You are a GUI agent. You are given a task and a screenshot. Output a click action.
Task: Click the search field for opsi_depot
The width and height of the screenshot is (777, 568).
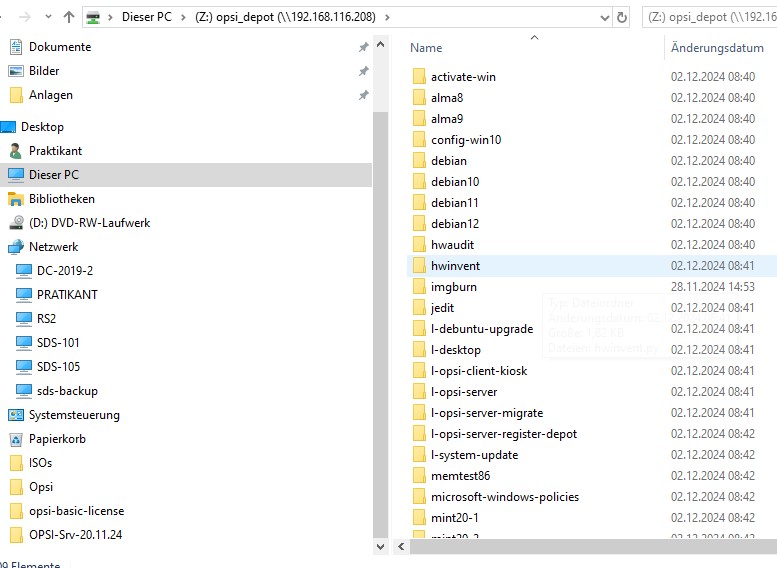tap(710, 17)
